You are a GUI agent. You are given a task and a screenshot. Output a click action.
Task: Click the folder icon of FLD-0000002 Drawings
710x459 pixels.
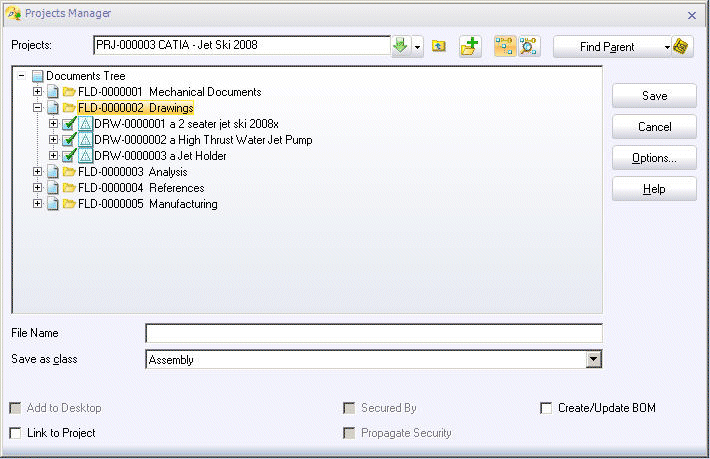coord(69,108)
